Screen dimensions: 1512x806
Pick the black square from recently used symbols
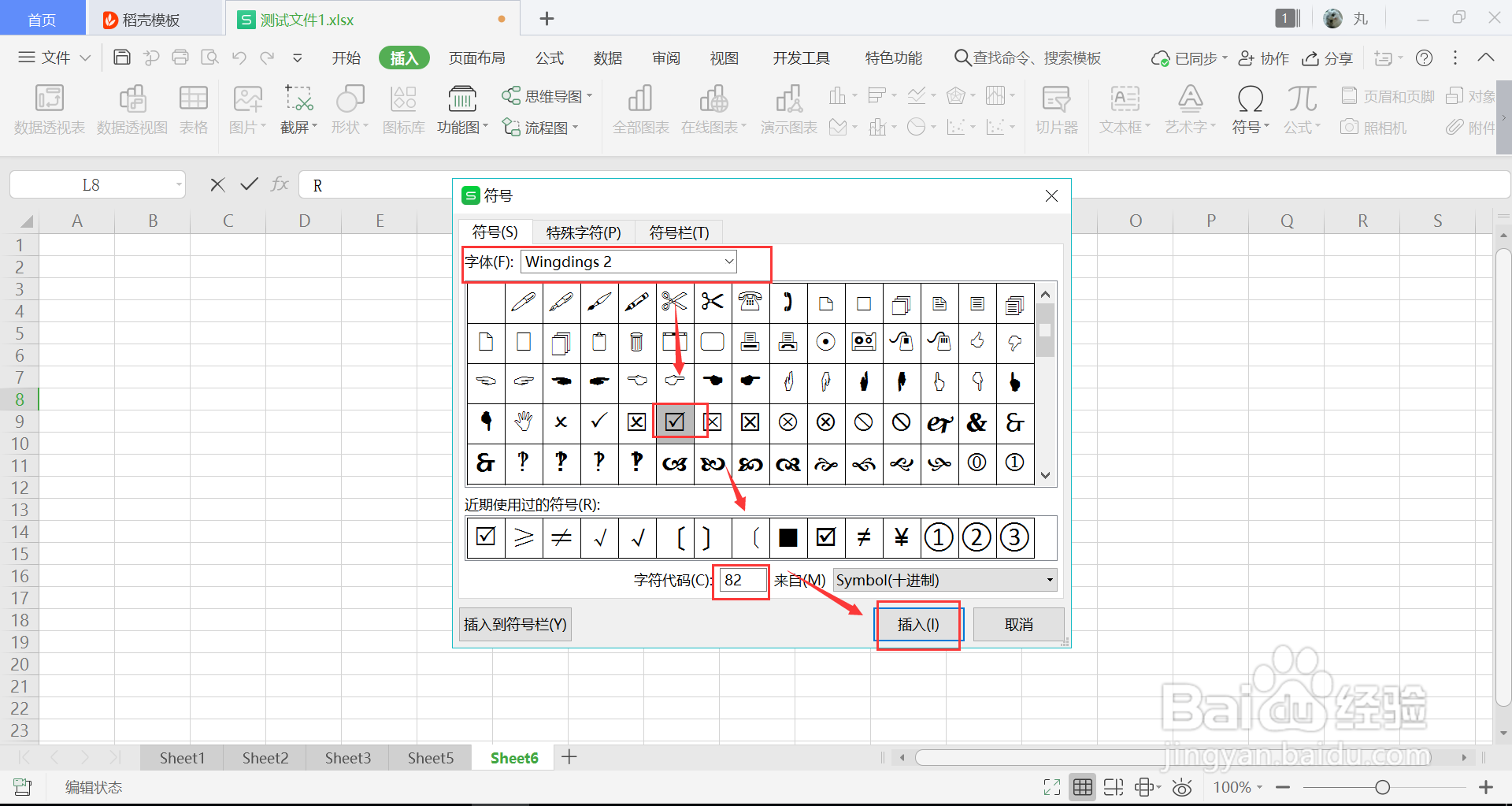(788, 537)
